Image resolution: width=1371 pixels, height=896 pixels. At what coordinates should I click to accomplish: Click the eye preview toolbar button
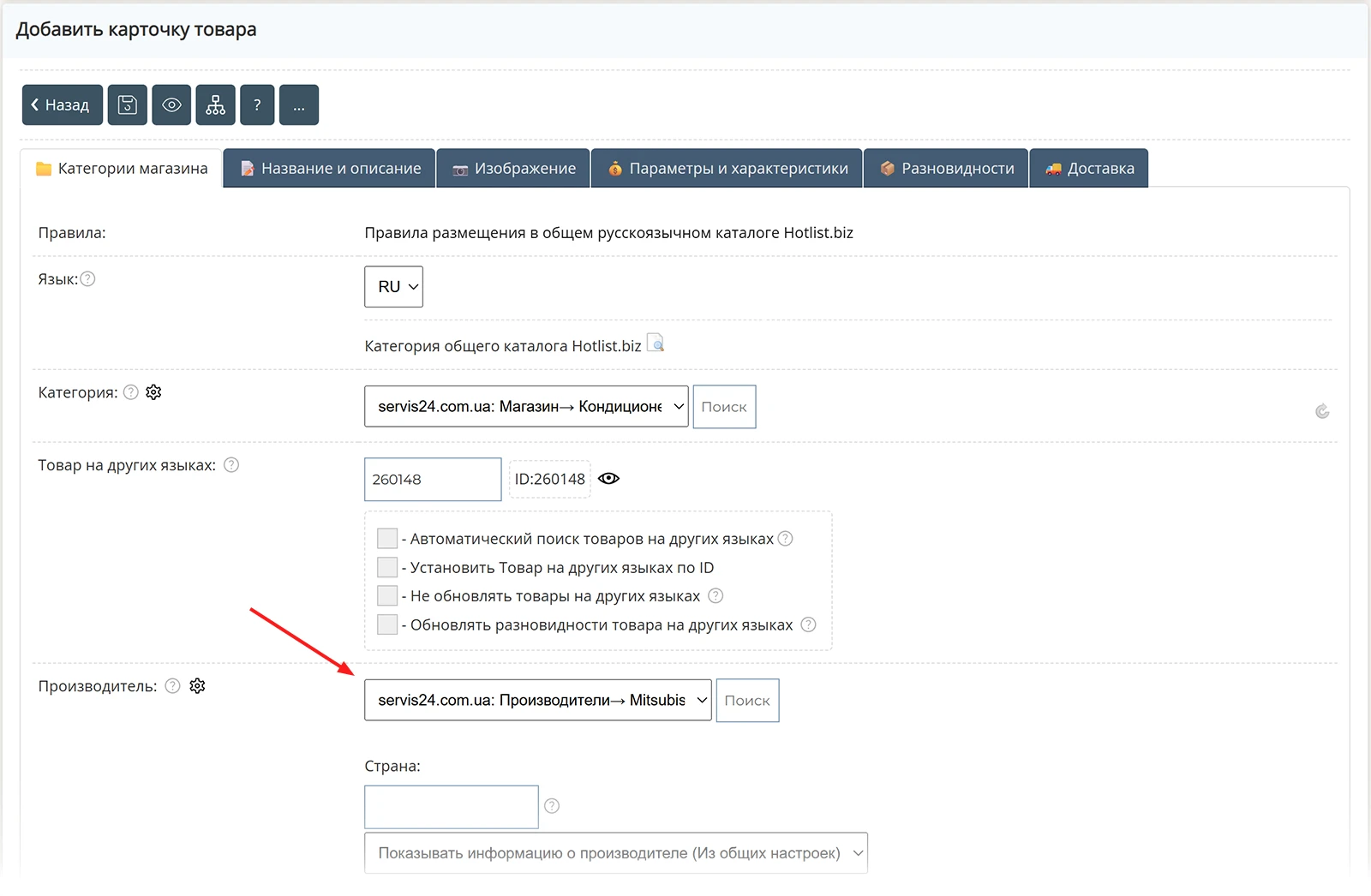click(x=171, y=105)
